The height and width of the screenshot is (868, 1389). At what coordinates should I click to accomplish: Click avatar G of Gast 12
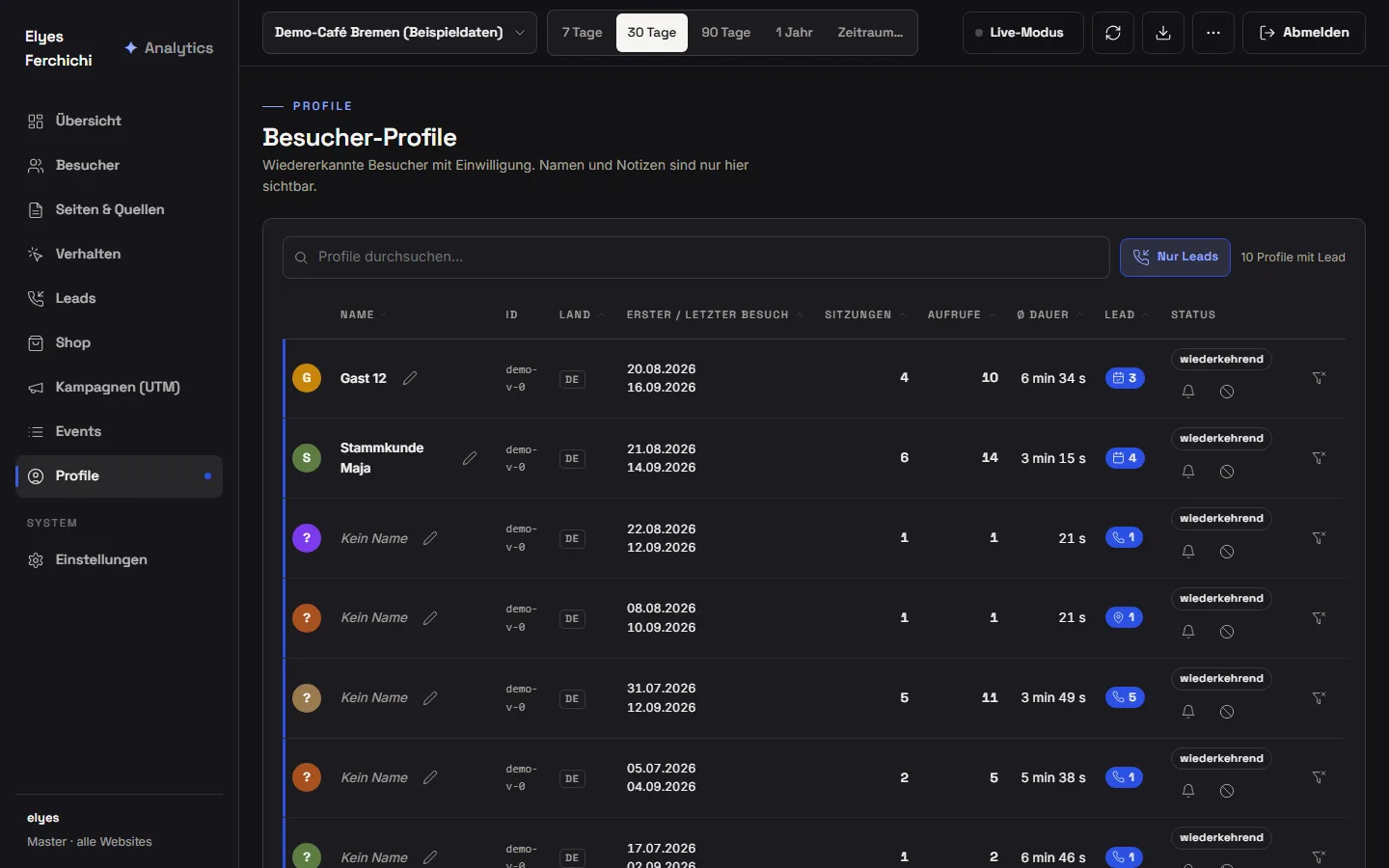[x=307, y=378]
